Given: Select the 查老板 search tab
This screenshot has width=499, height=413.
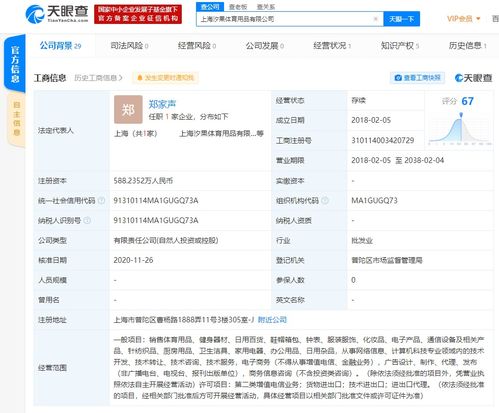Looking at the screenshot, I should [238, 7].
